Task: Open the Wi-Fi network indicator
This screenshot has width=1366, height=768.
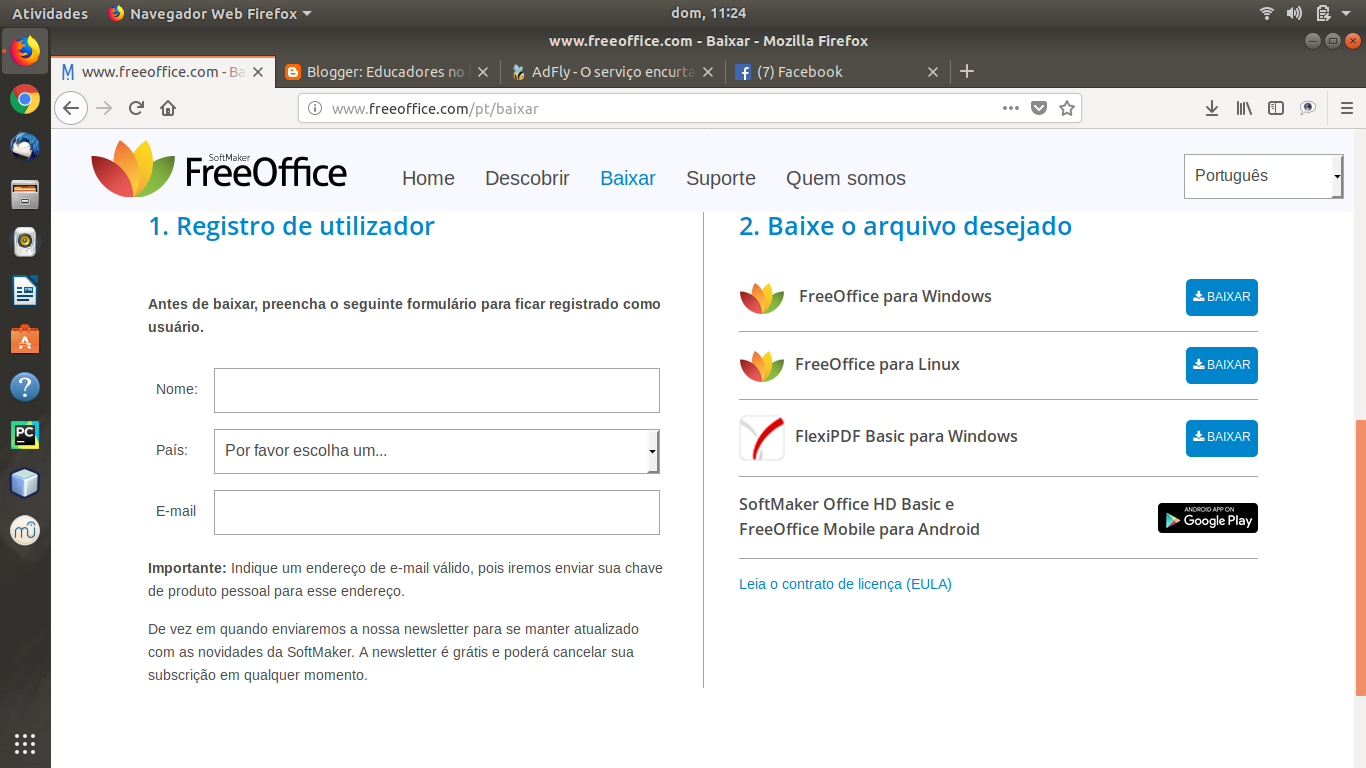Action: (1267, 13)
